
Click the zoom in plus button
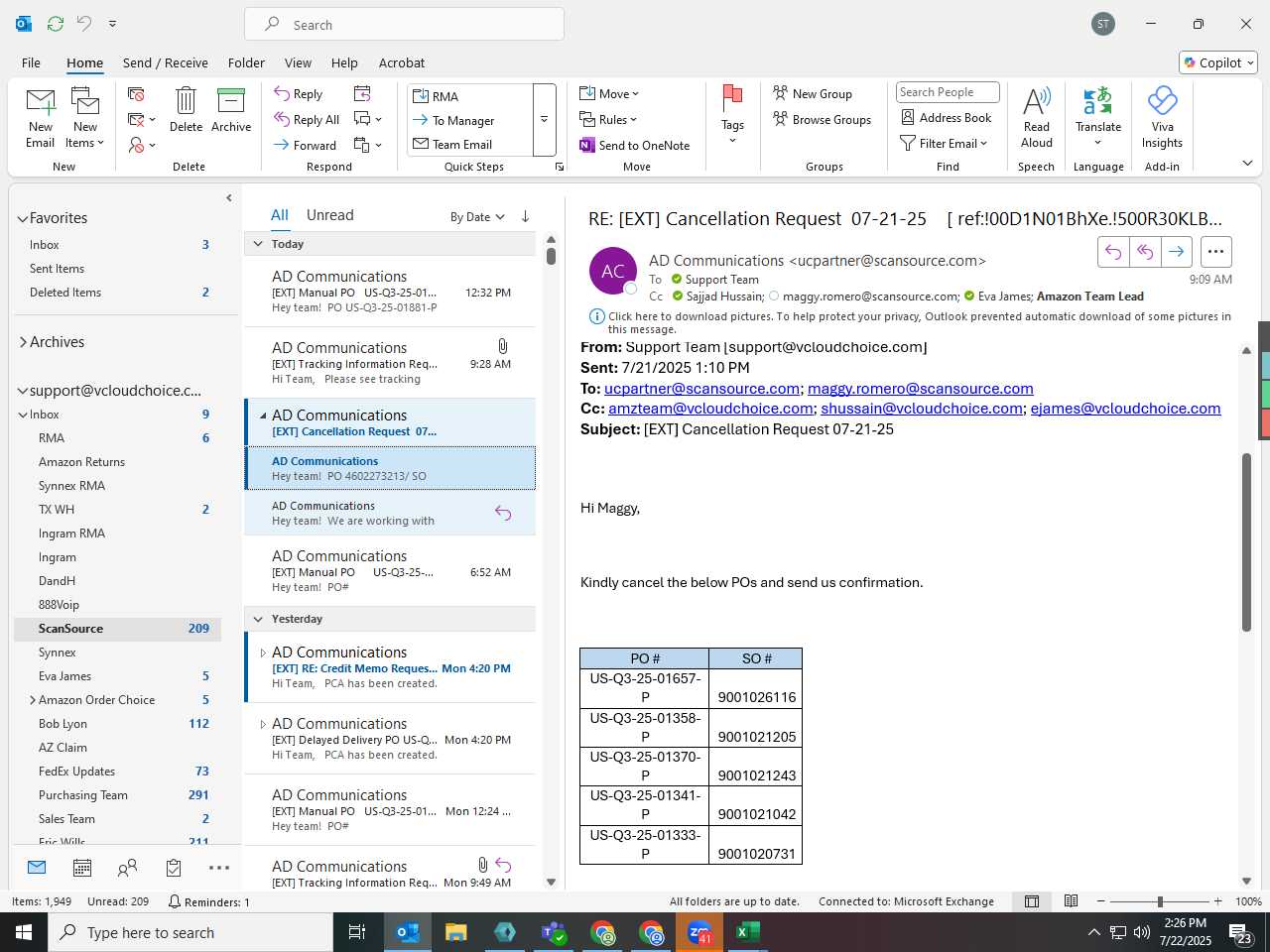coord(1217,901)
